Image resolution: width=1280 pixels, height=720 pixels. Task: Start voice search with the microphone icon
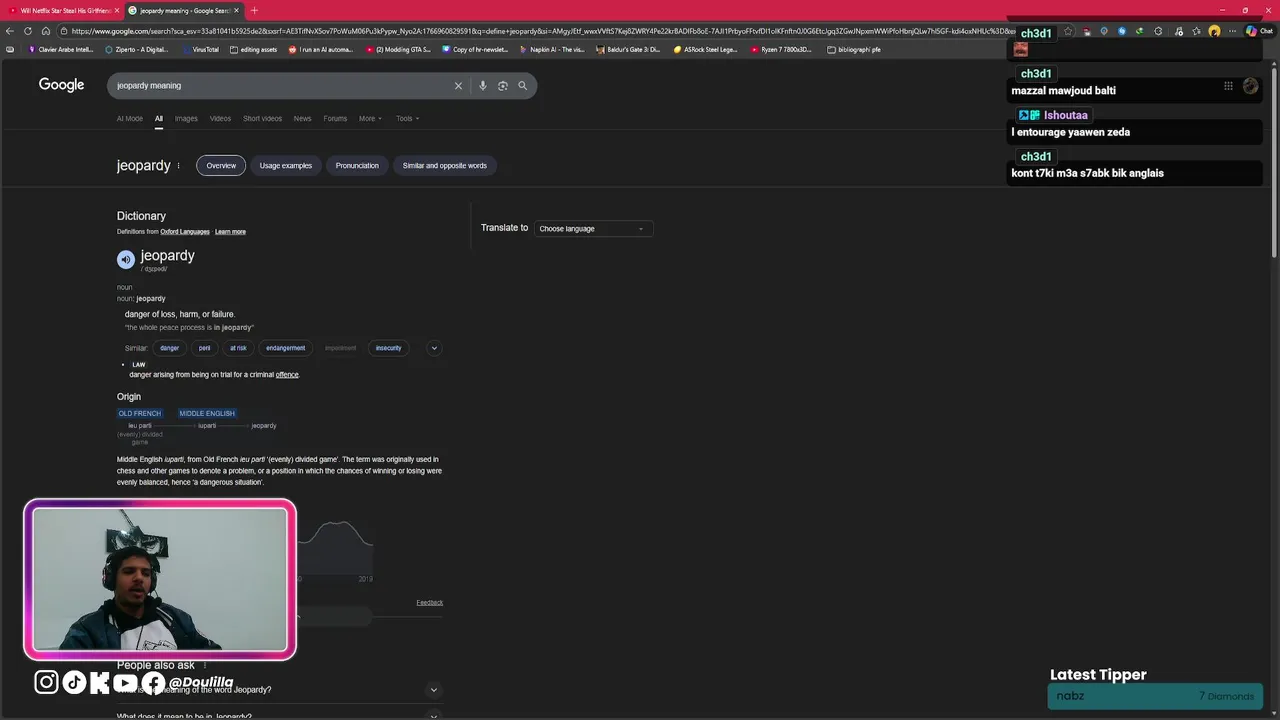[482, 86]
